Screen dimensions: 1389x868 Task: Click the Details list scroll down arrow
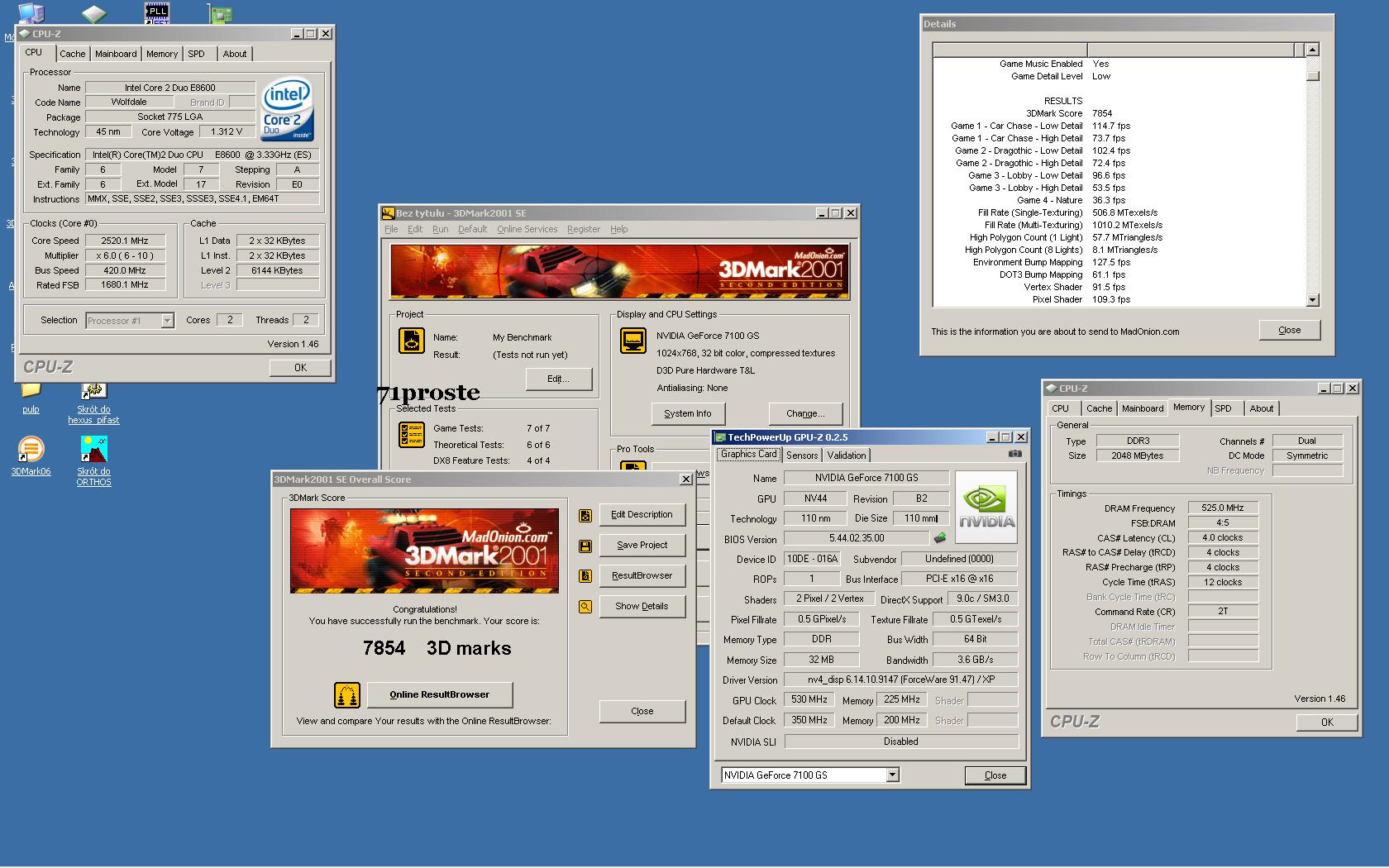[x=1312, y=300]
